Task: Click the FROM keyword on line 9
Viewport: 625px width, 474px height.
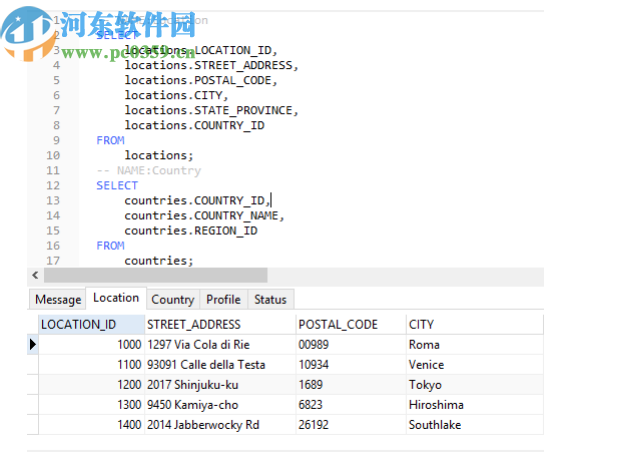Action: tap(110, 140)
